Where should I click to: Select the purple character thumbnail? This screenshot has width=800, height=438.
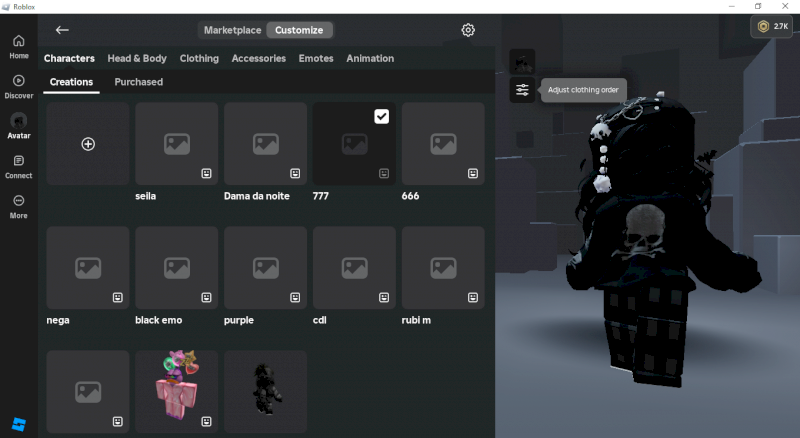click(x=265, y=267)
